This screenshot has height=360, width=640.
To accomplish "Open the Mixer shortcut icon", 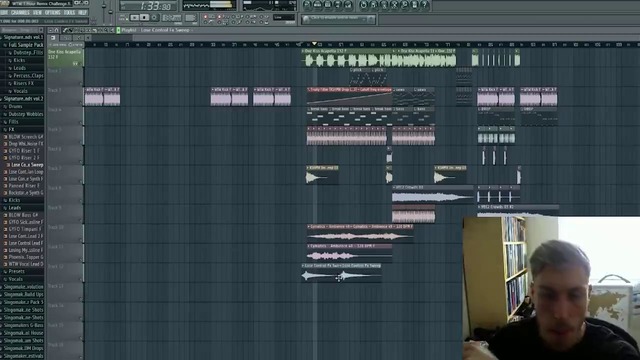I will pyautogui.click(x=348, y=5).
